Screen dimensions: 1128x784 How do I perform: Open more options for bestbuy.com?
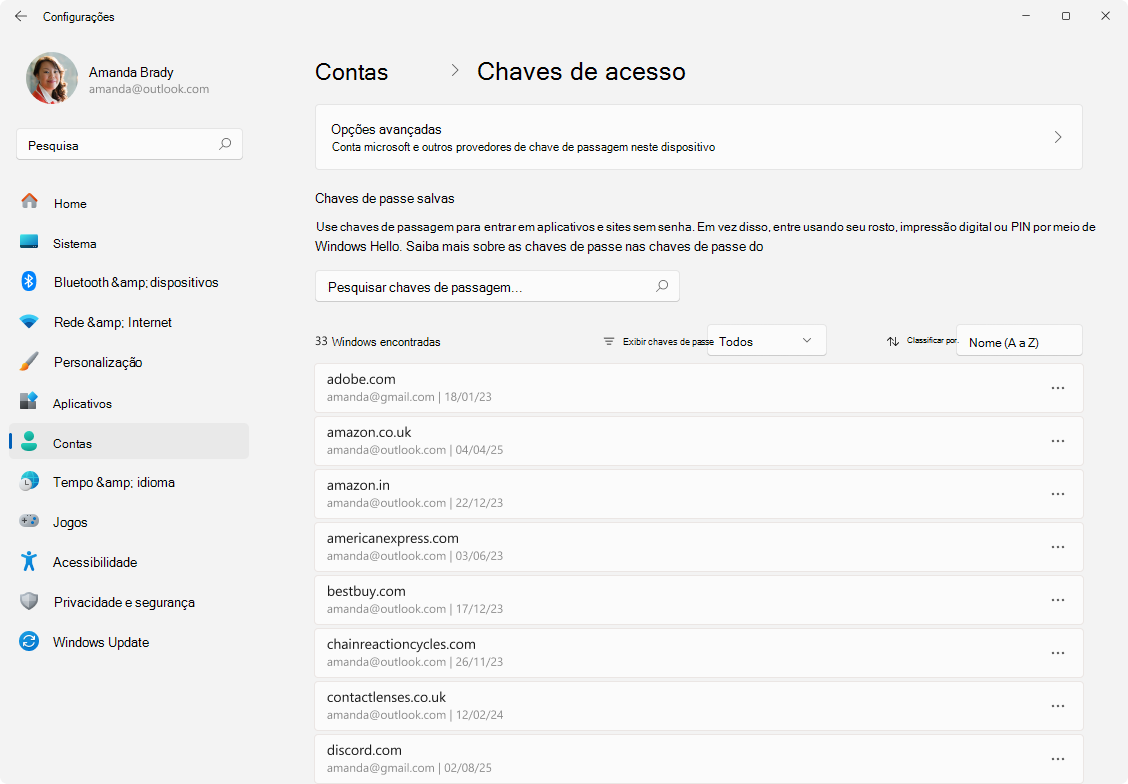point(1058,600)
